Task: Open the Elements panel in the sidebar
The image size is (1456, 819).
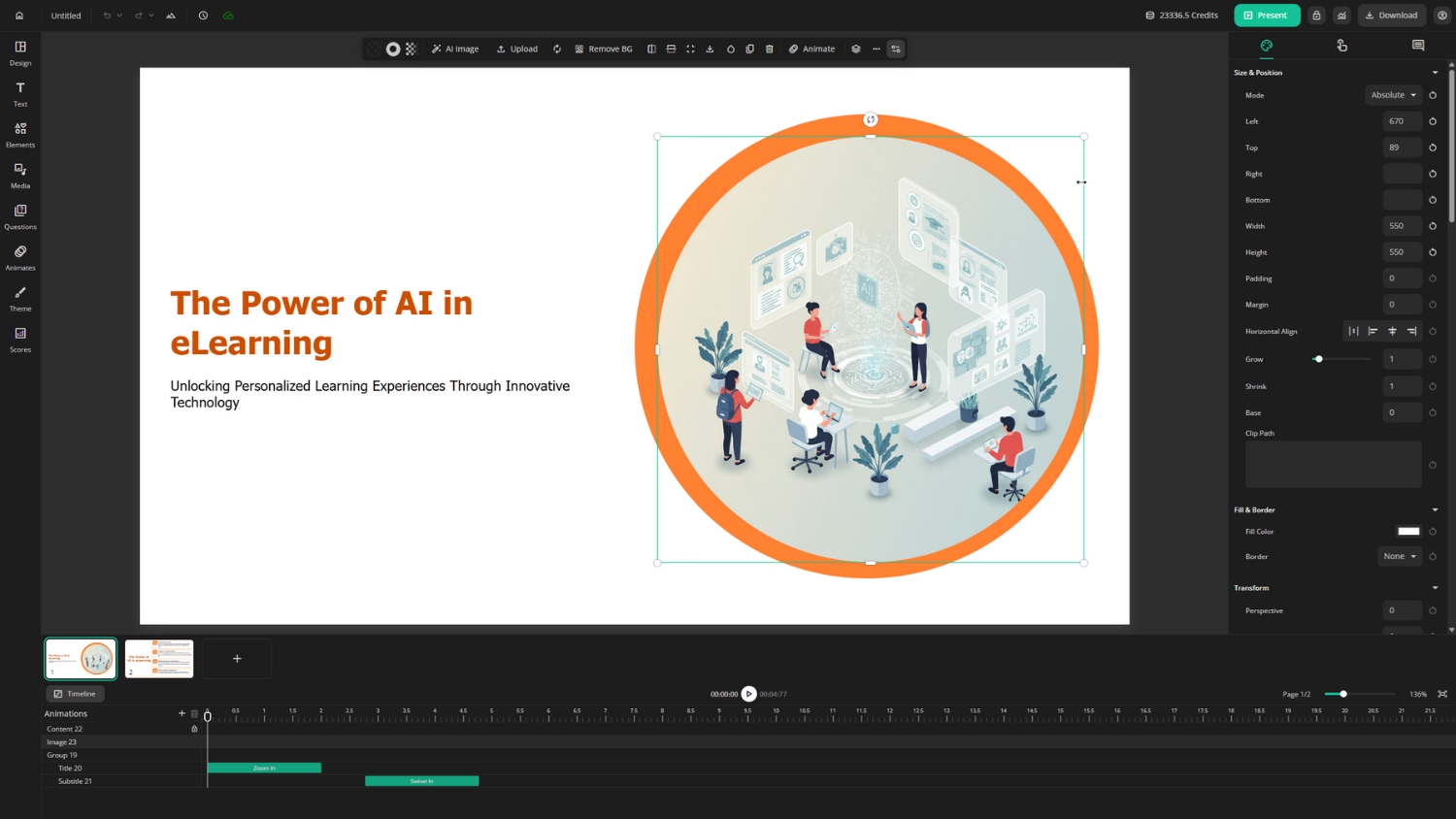Action: coord(20,134)
